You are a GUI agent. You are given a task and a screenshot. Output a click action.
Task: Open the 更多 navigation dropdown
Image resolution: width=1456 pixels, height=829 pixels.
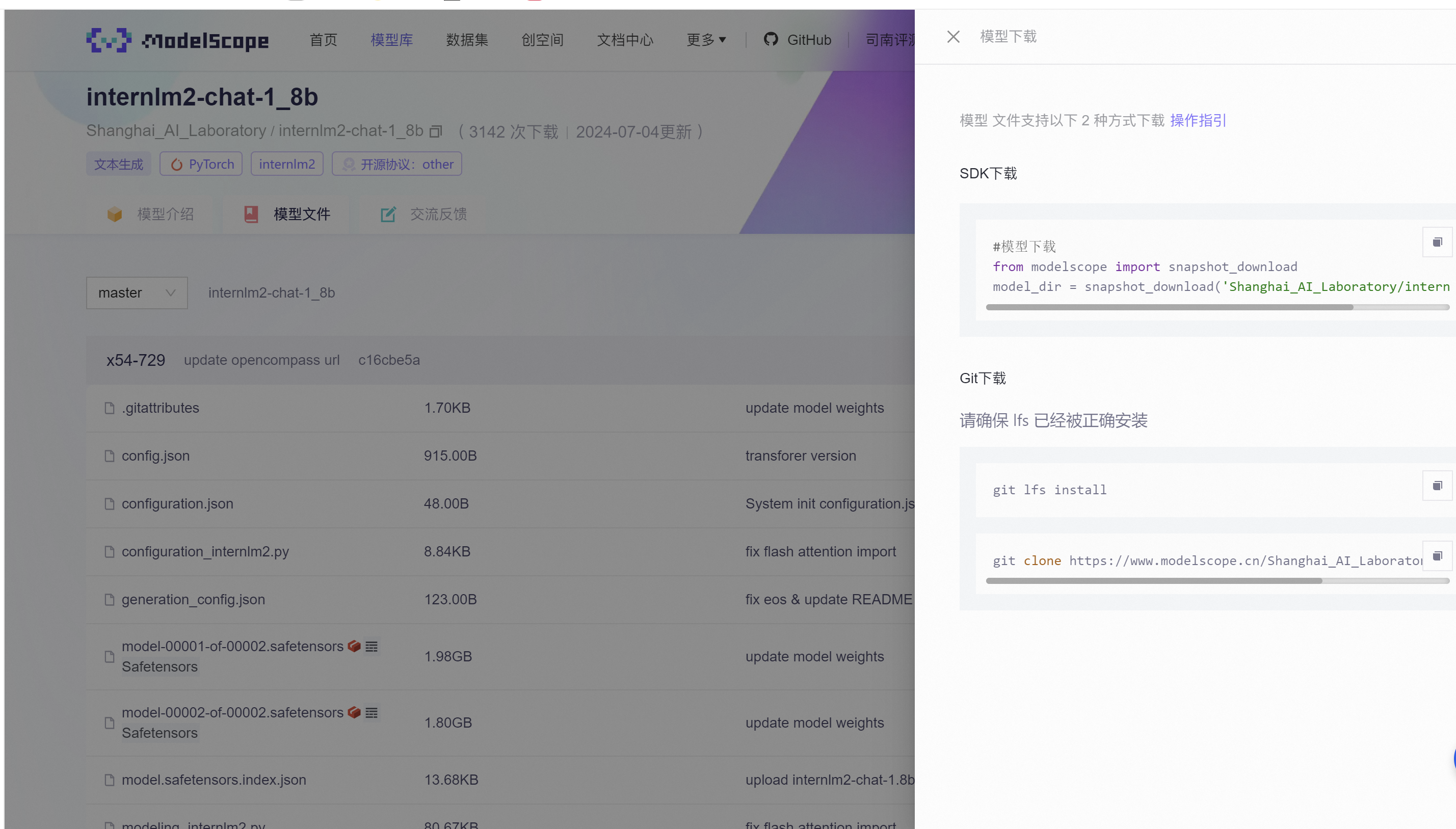pos(706,40)
